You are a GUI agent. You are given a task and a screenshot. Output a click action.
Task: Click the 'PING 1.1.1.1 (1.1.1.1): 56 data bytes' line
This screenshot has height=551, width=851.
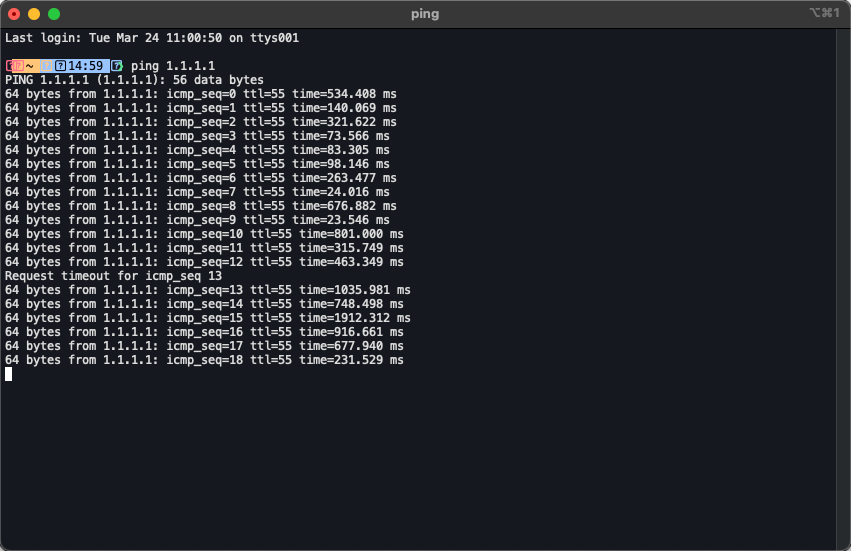134,80
